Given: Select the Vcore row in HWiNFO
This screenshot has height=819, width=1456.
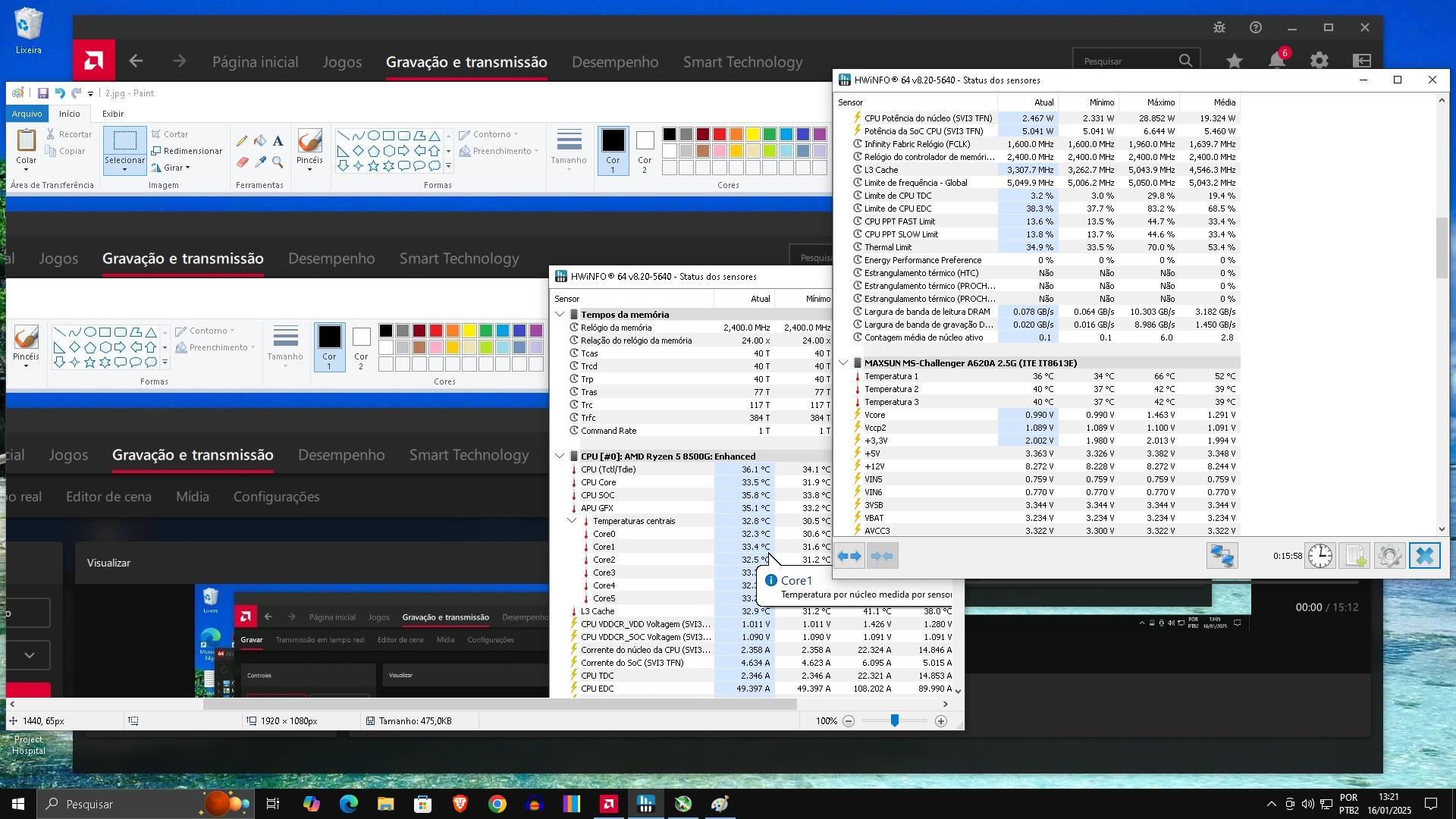Looking at the screenshot, I should click(x=1037, y=415).
